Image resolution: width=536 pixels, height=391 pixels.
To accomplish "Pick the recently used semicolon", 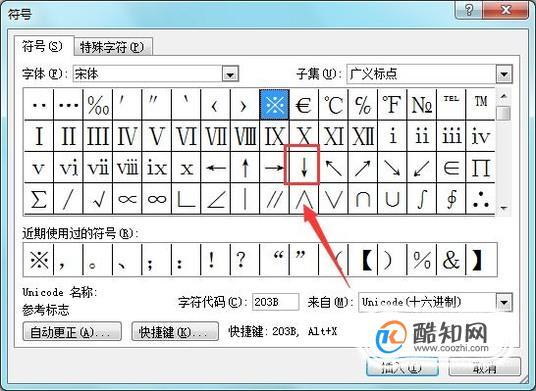I will point(157,260).
